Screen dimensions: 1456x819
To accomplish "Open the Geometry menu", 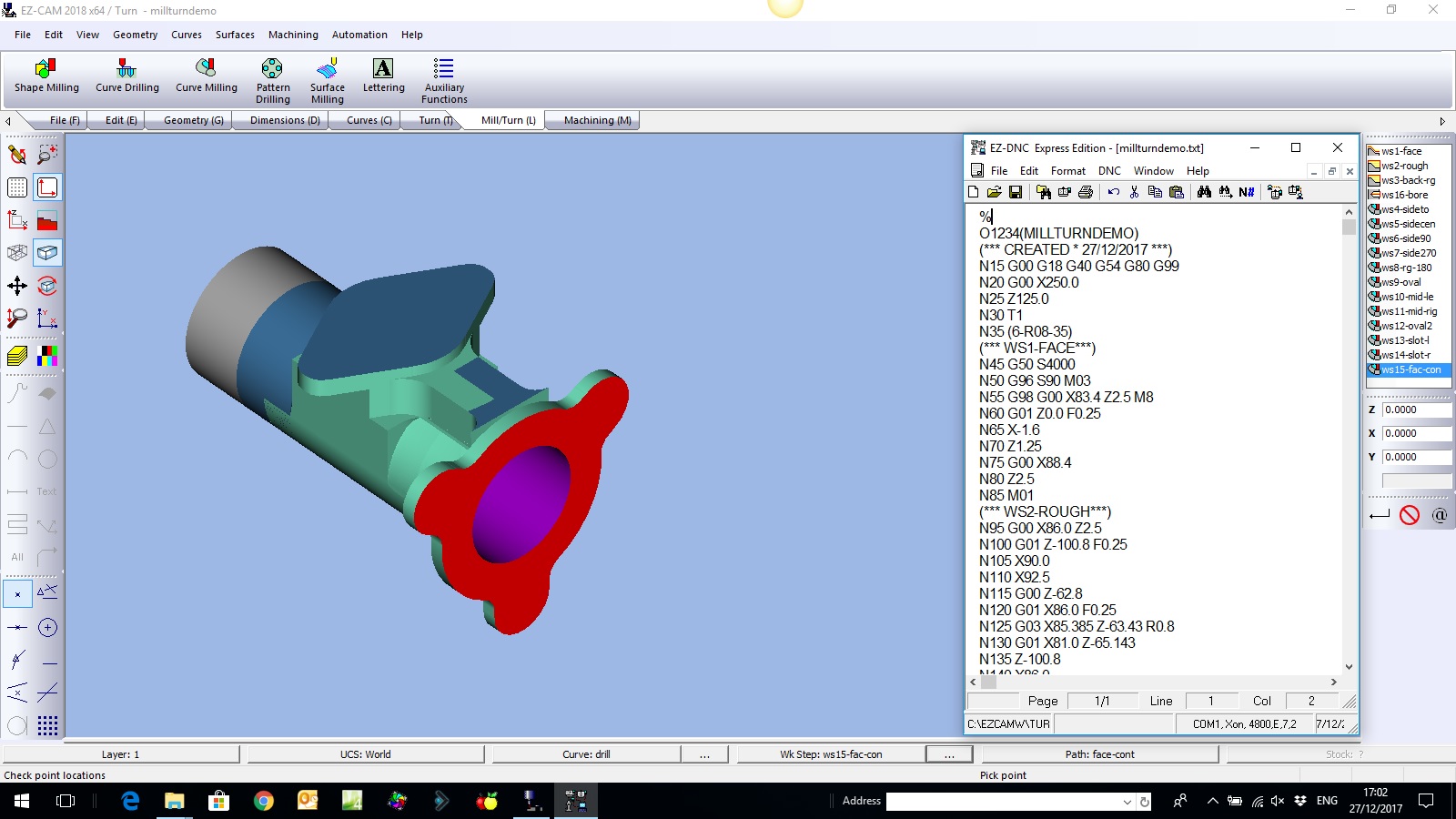I will click(135, 35).
